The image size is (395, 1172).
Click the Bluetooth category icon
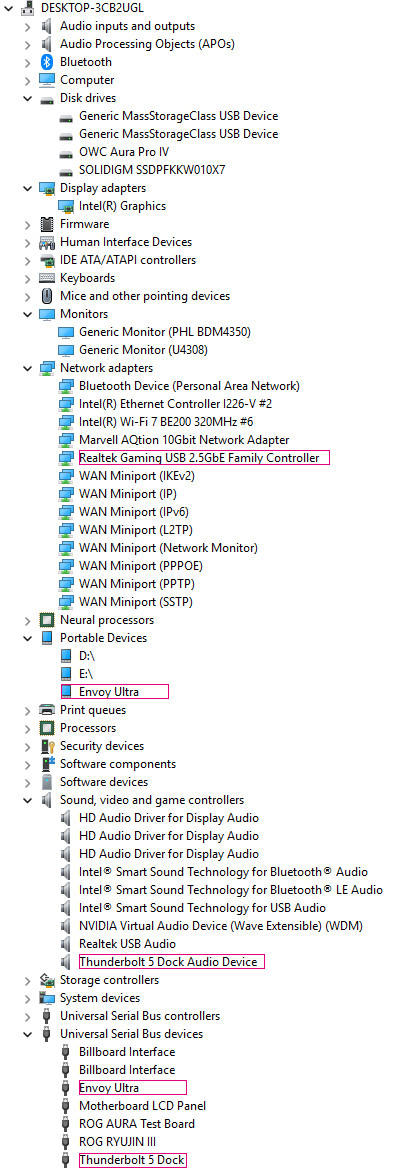pyautogui.click(x=47, y=62)
